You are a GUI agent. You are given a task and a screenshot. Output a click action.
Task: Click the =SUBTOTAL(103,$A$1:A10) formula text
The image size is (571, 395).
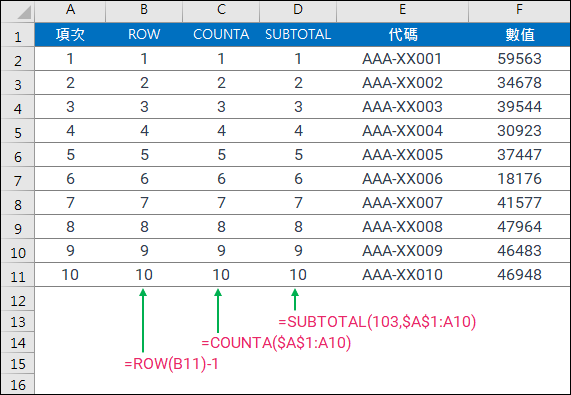tap(377, 322)
